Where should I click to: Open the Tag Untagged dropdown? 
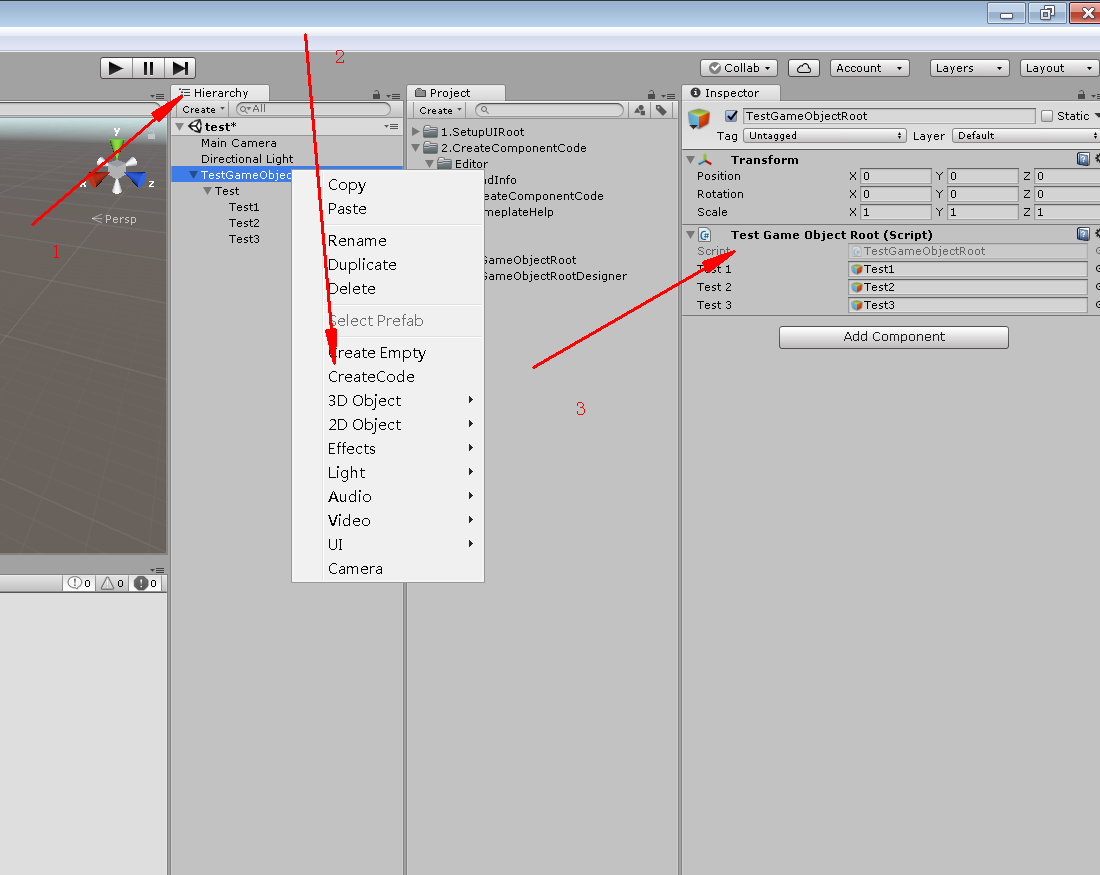point(825,135)
